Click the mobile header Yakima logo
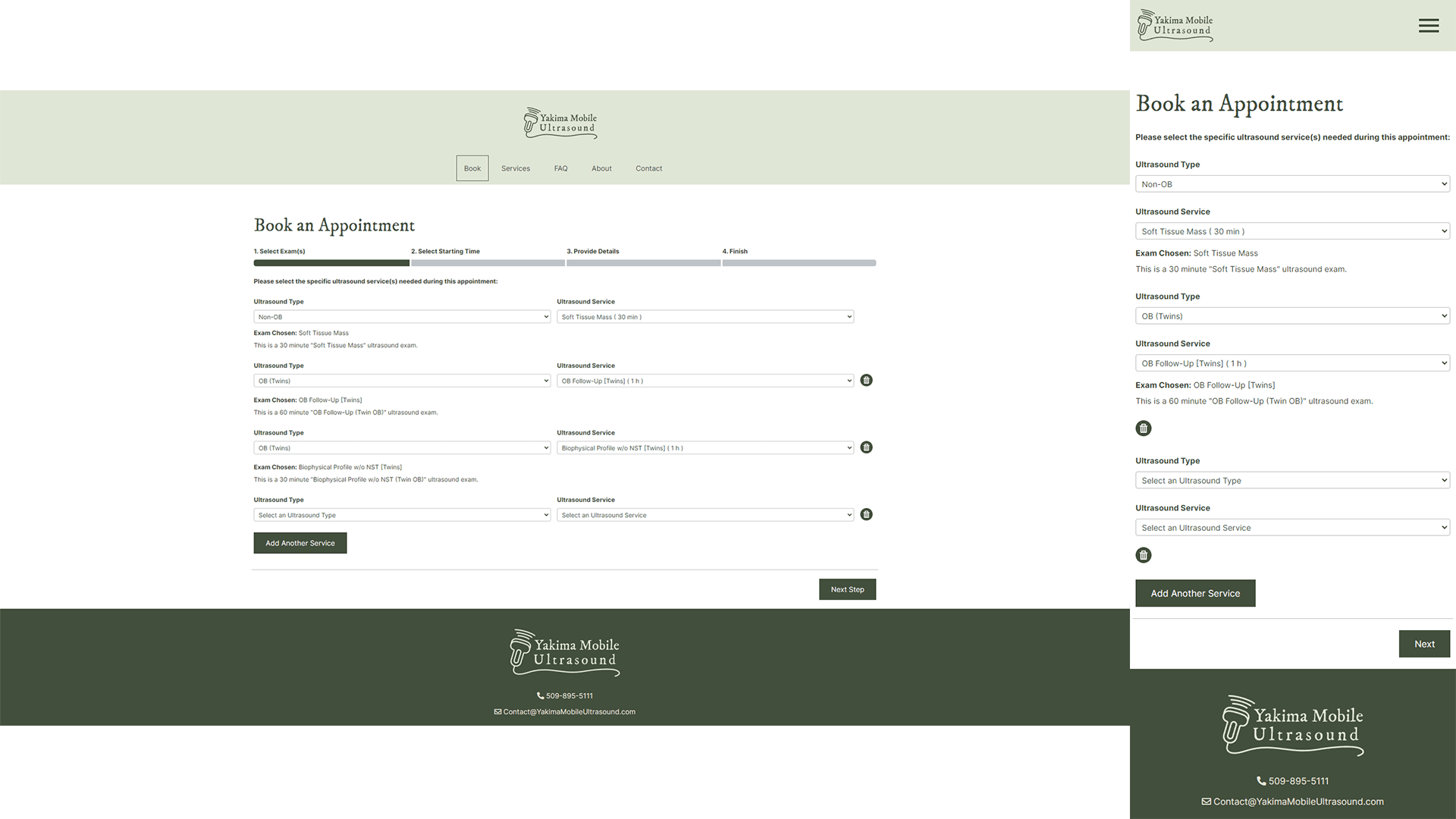 [x=1175, y=26]
